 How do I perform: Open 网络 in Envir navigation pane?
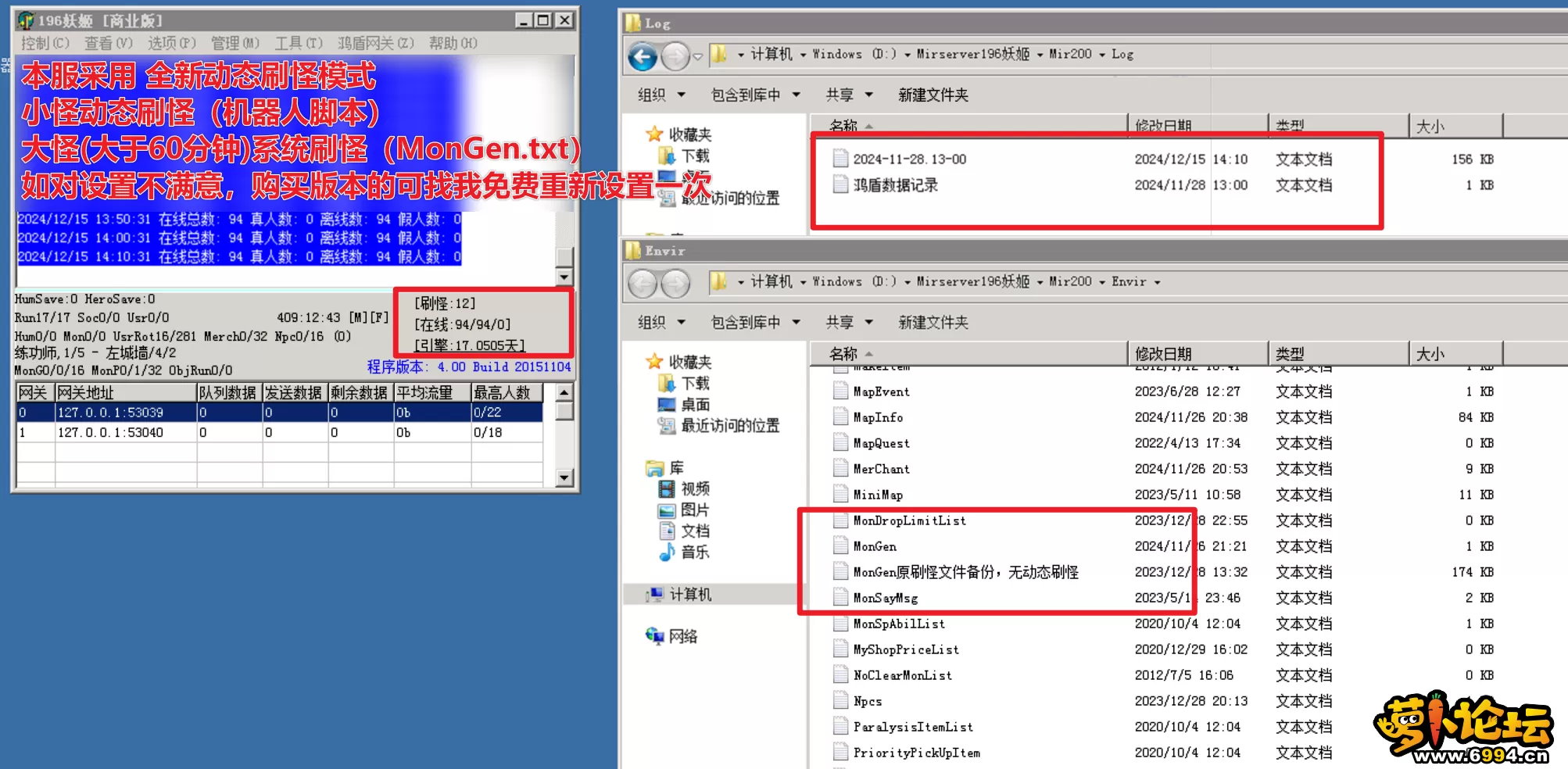(x=671, y=636)
